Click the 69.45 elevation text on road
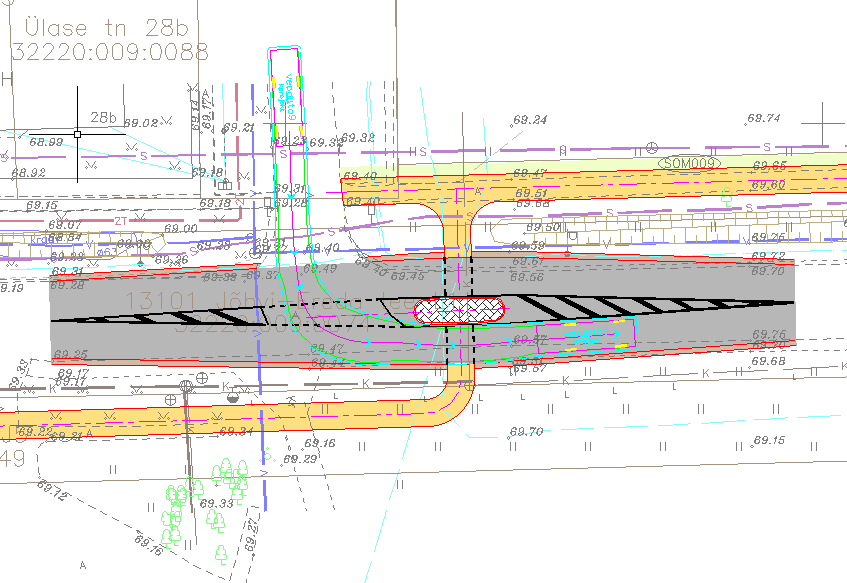 point(407,276)
